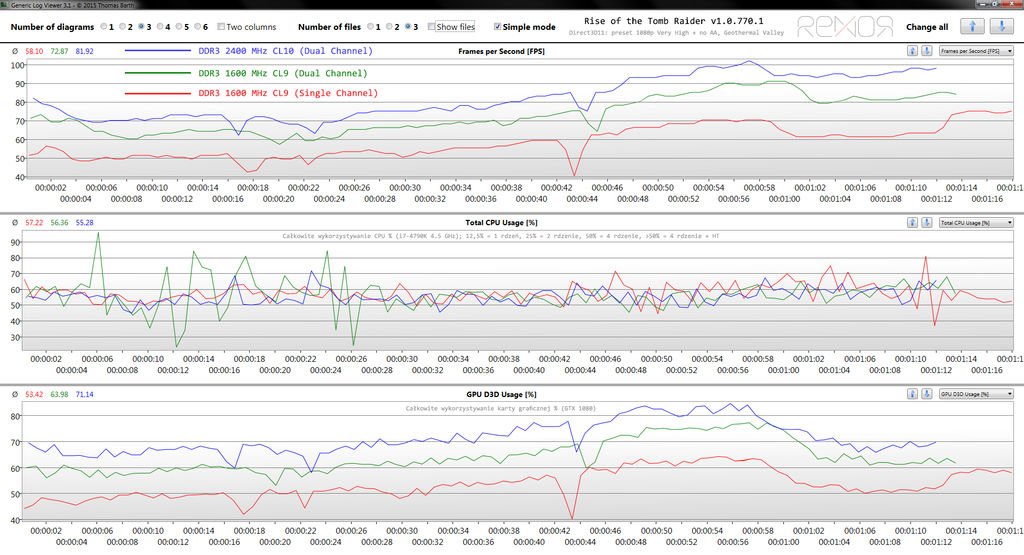The width and height of the screenshot is (1024, 555).
Task: Click the Total CPU Usage [%] chart title
Action: (501, 223)
